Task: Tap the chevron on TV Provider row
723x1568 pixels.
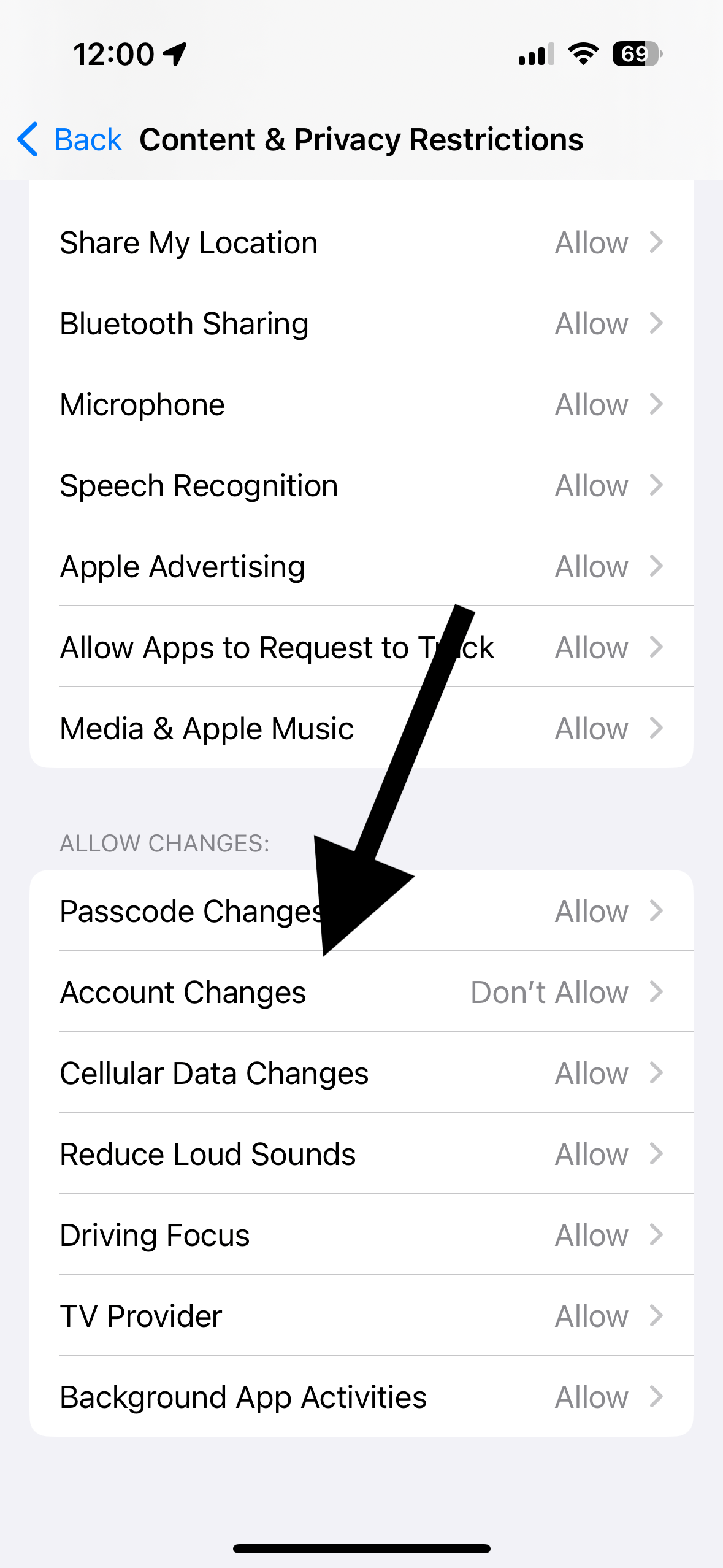Action: 656,1315
